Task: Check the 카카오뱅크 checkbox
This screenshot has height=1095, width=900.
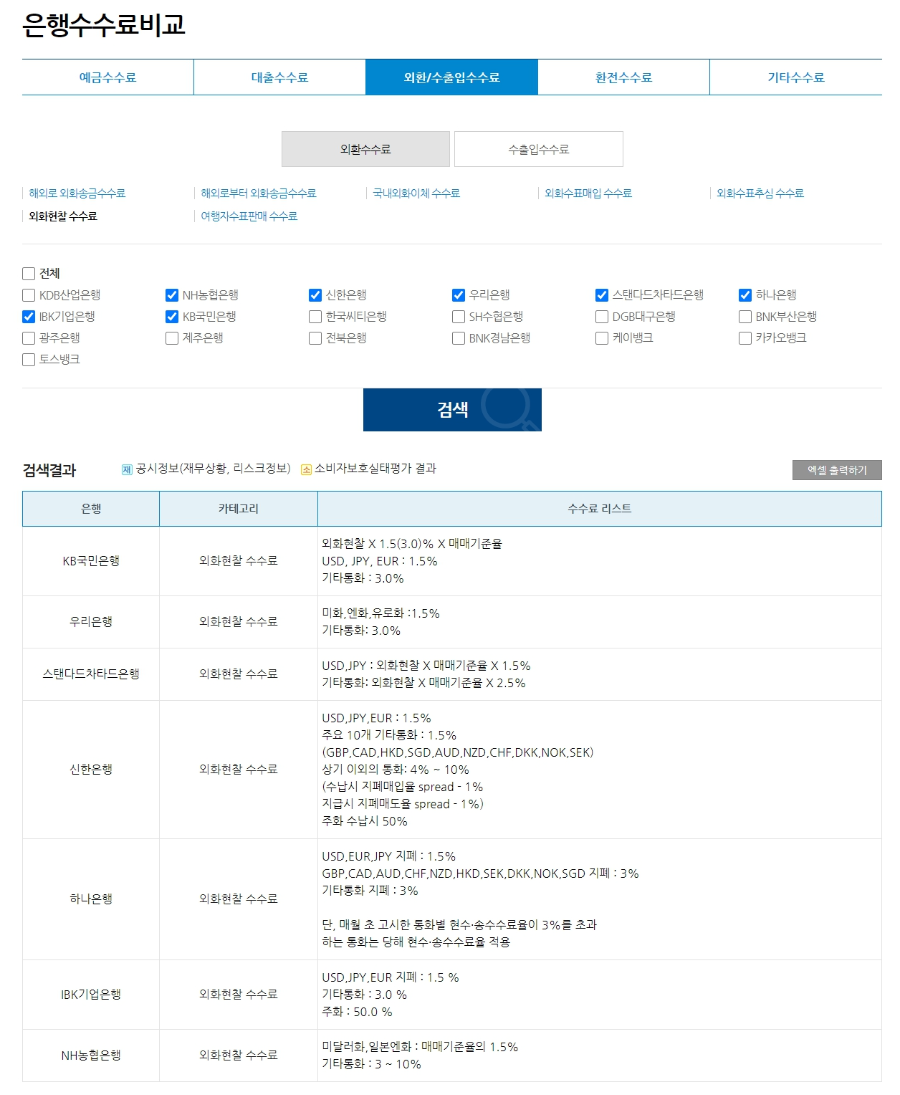Action: [745, 338]
